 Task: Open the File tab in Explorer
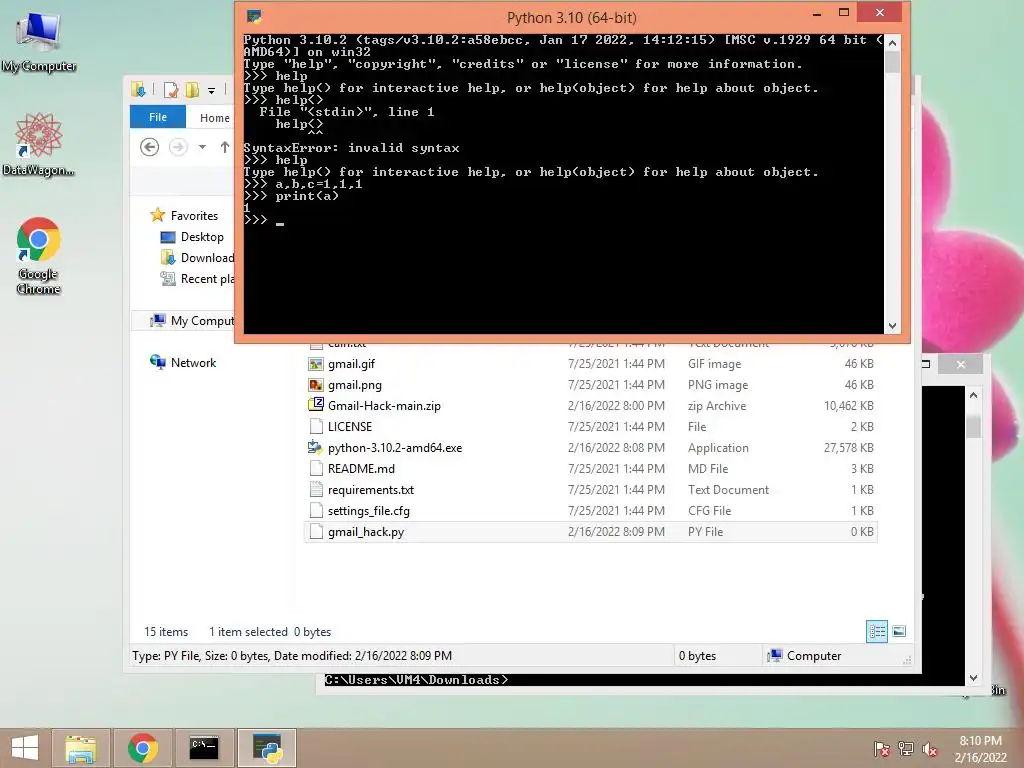[158, 118]
